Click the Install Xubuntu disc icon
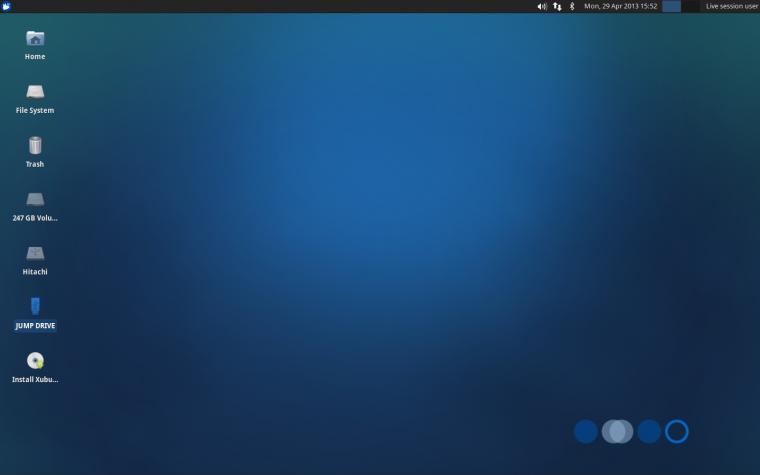This screenshot has width=760, height=475. 35,361
